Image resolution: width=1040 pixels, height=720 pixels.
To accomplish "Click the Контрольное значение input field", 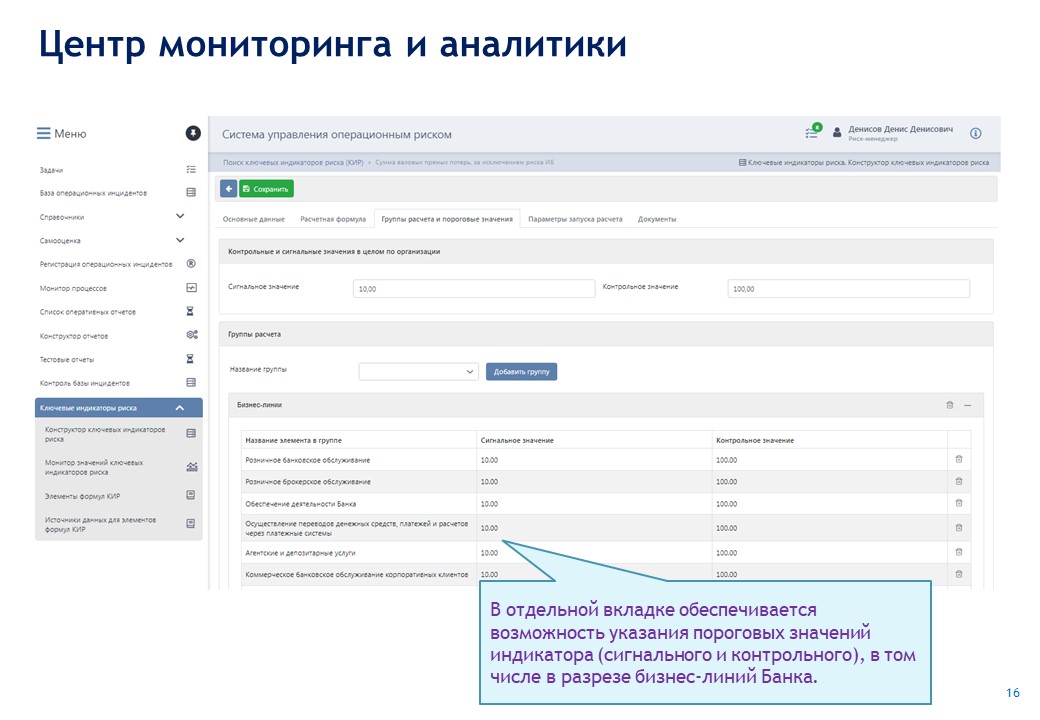I will (848, 288).
